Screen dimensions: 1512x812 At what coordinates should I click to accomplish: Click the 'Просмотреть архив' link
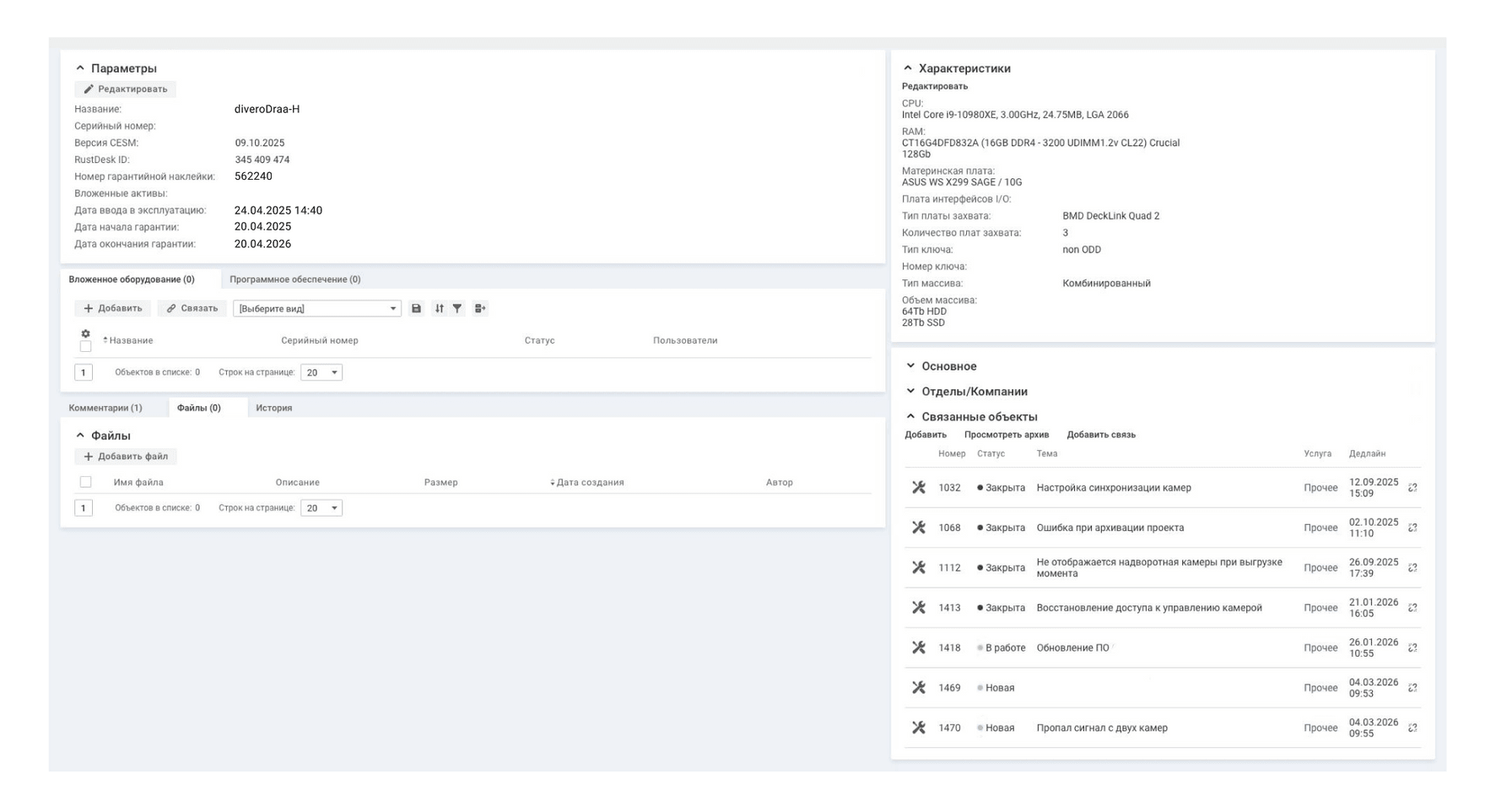[1006, 435]
